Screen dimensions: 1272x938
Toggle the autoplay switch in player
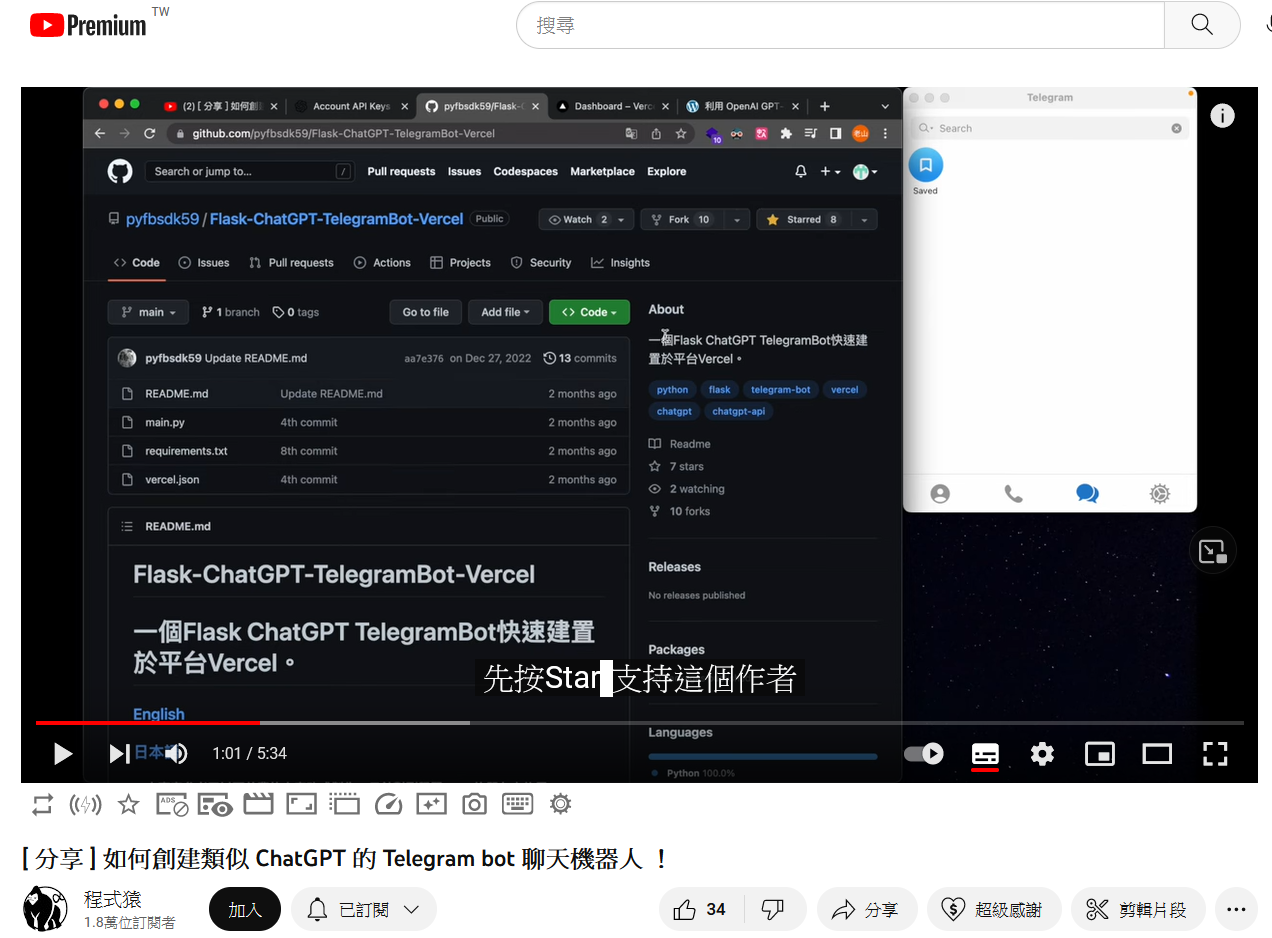click(924, 753)
